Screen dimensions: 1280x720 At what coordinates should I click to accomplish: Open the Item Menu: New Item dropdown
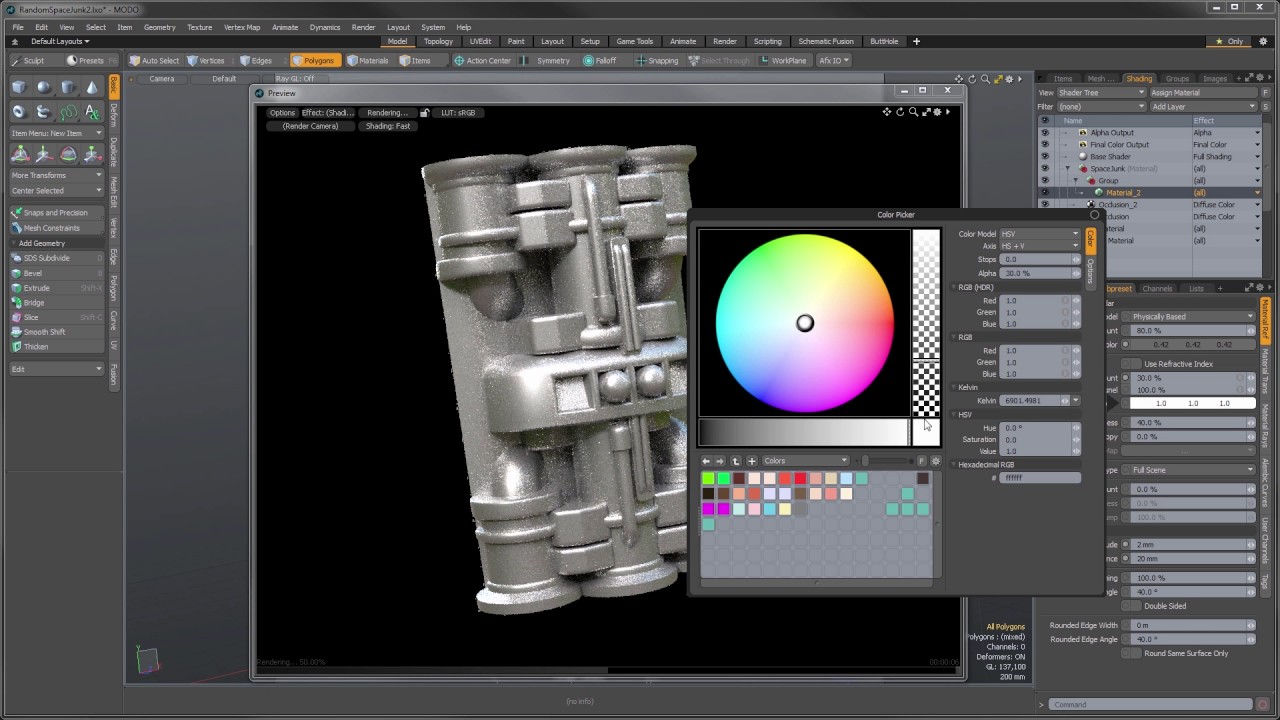tap(56, 133)
